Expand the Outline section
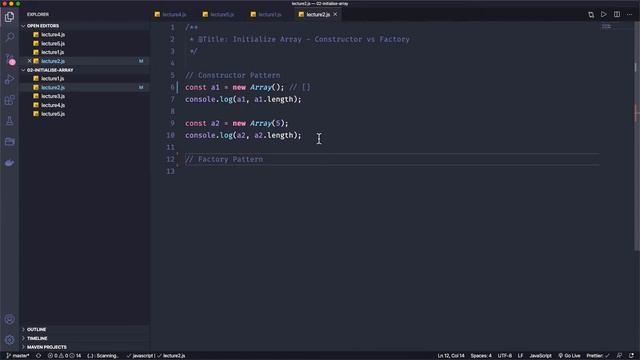Viewport: 640px width, 360px height. coord(36,329)
